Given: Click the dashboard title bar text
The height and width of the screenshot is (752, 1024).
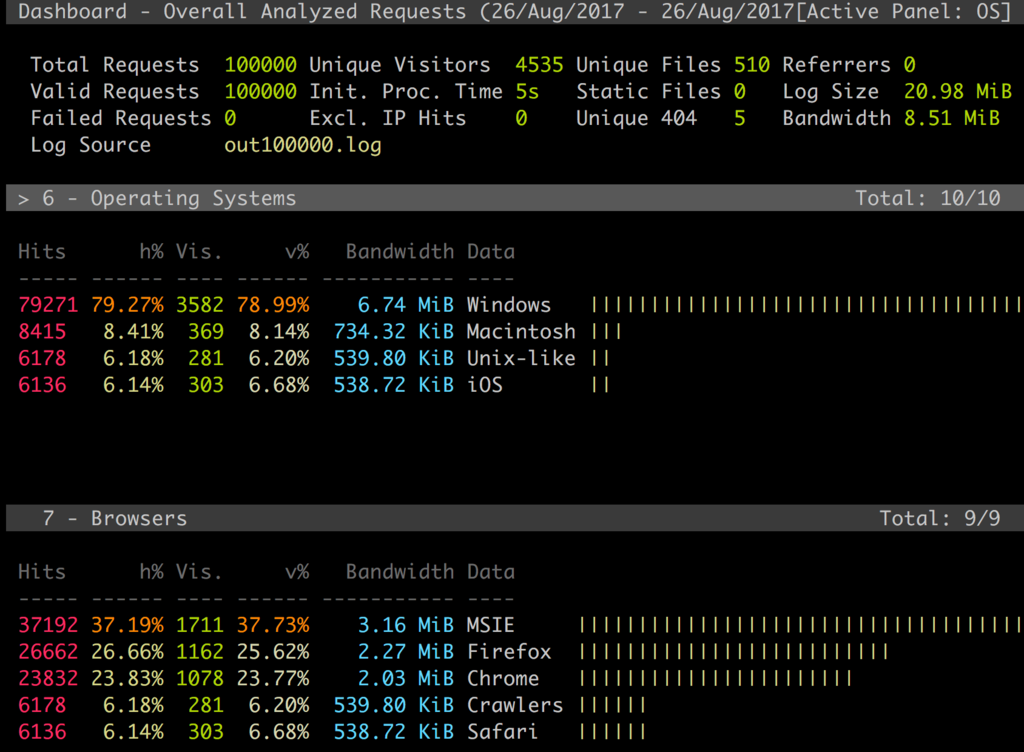Looking at the screenshot, I should tap(515, 12).
